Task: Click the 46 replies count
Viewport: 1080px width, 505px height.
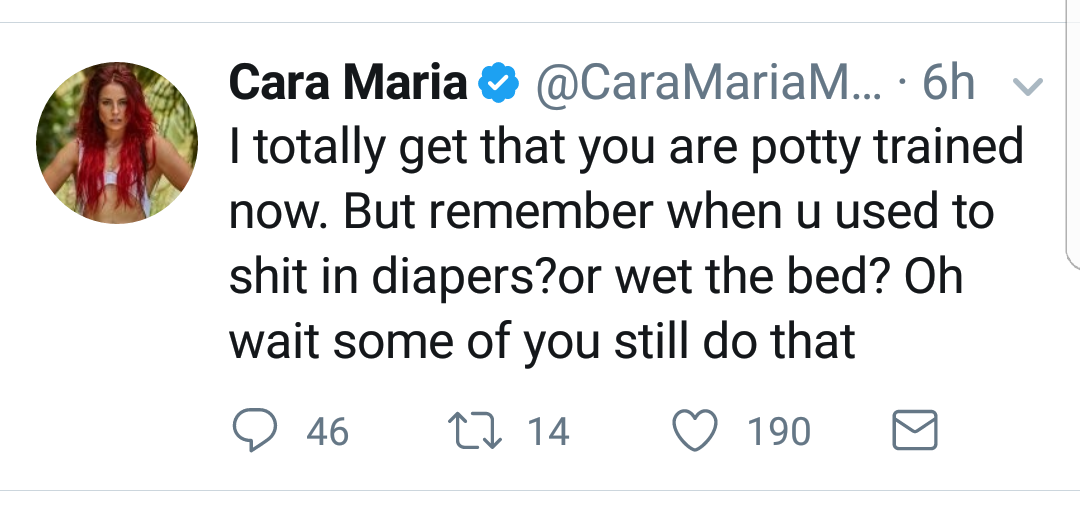Action: pos(328,432)
